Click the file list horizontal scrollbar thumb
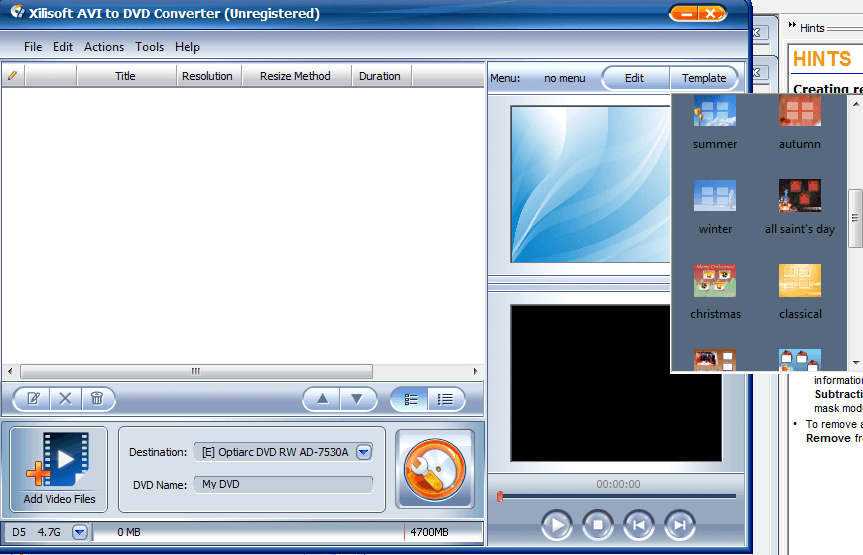 coord(196,371)
